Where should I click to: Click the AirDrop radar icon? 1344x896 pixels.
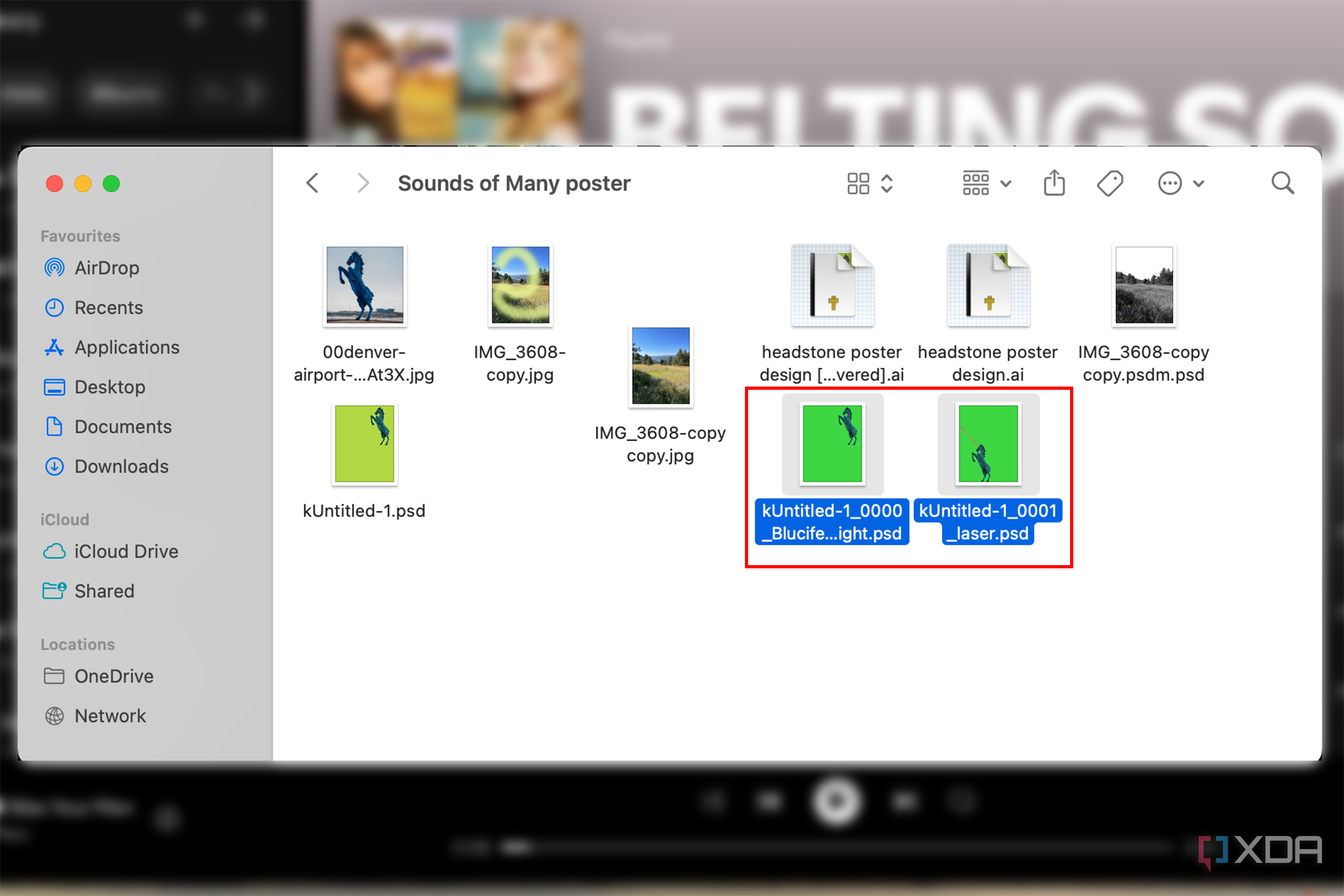pos(54,268)
